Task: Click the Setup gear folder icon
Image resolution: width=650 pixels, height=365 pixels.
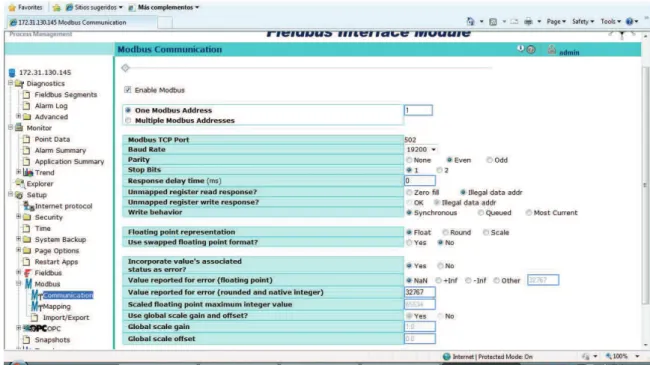Action: pos(19,195)
